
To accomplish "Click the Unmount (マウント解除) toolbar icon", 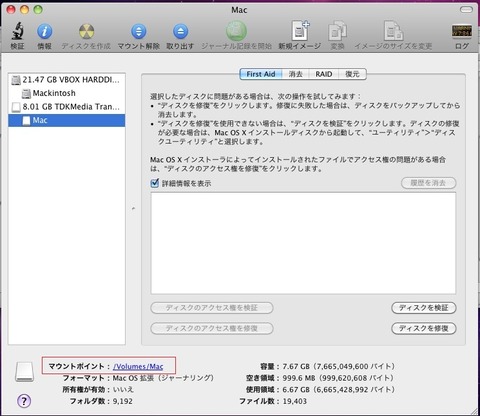I will [x=139, y=32].
